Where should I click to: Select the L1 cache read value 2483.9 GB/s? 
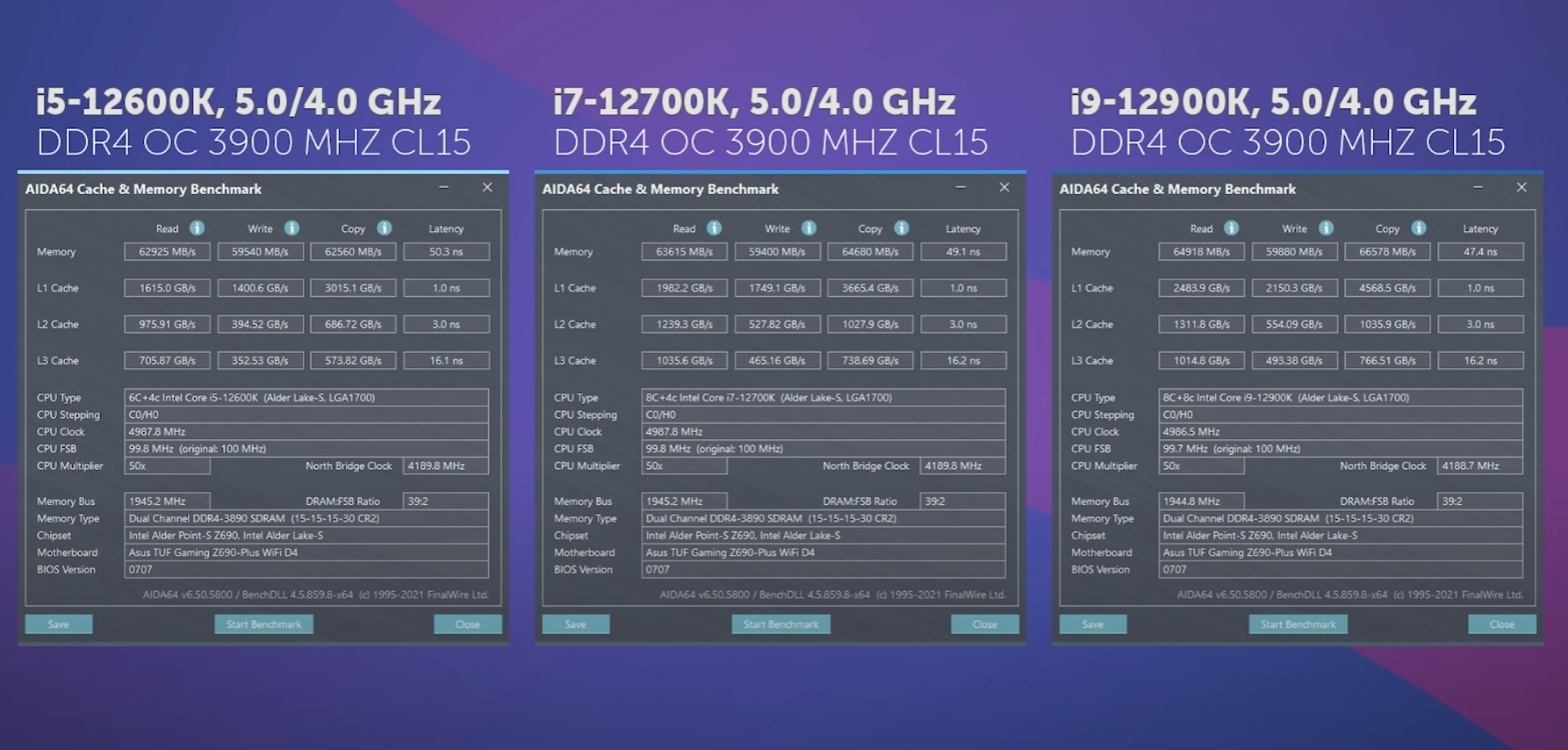pyautogui.click(x=1201, y=288)
